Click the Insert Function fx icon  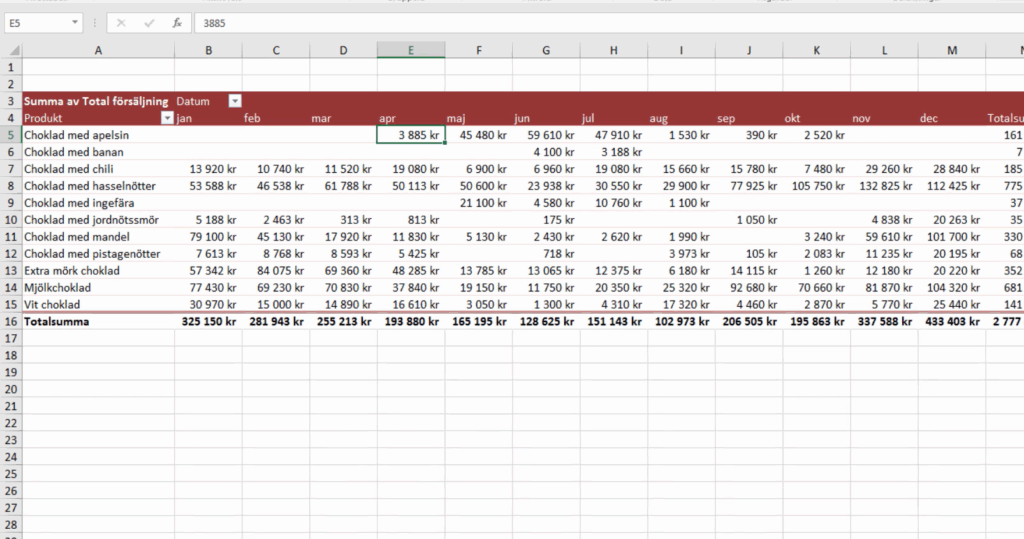[177, 22]
